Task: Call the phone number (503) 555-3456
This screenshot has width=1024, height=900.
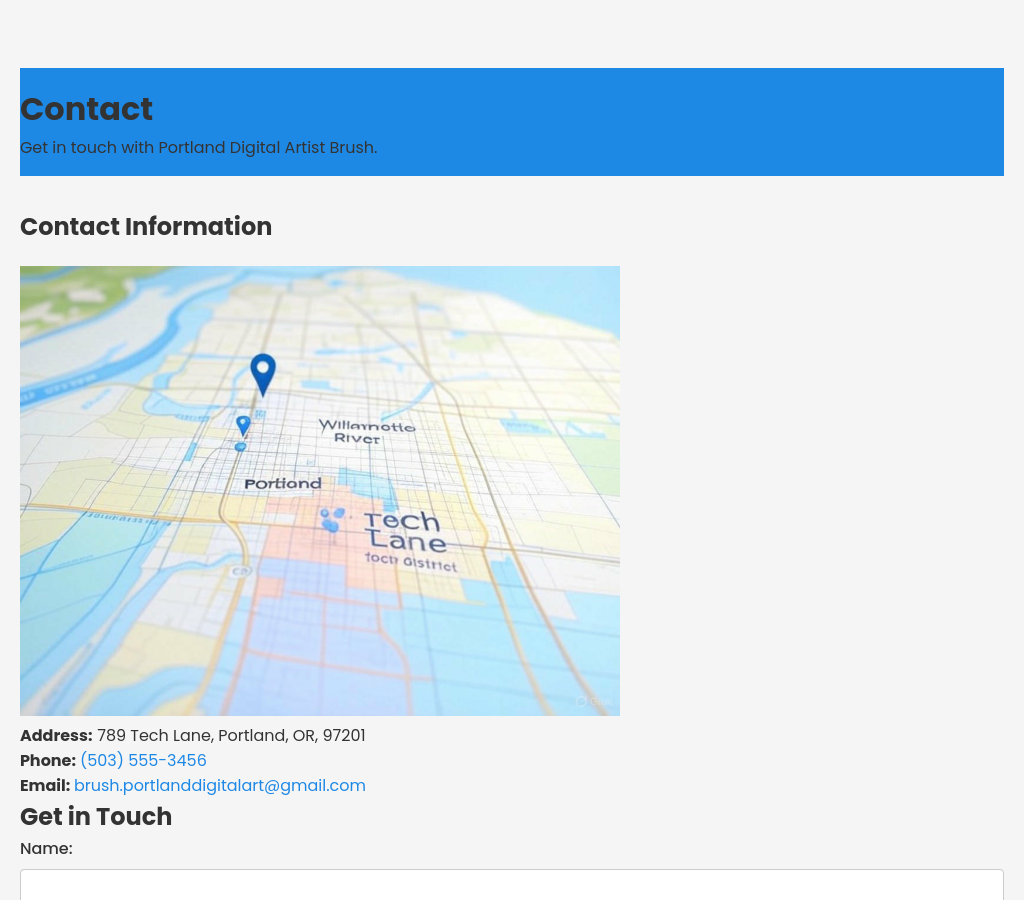Action: point(143,760)
